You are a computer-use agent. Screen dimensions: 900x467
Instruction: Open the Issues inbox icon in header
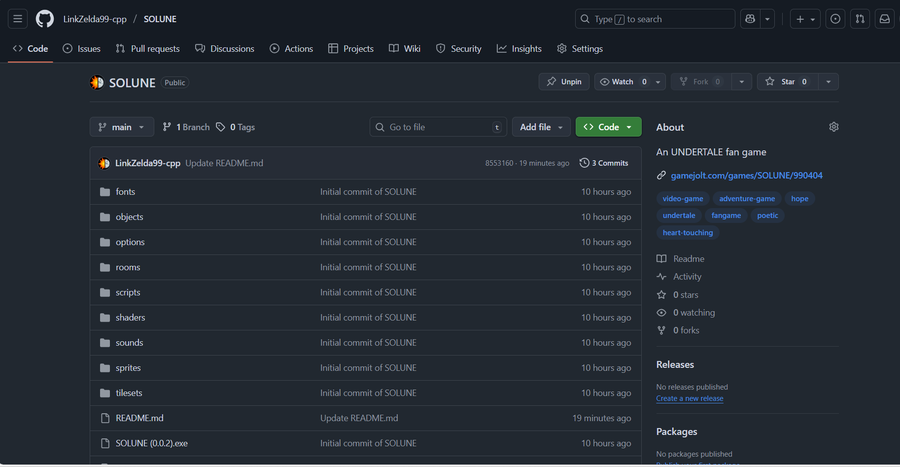[835, 19]
